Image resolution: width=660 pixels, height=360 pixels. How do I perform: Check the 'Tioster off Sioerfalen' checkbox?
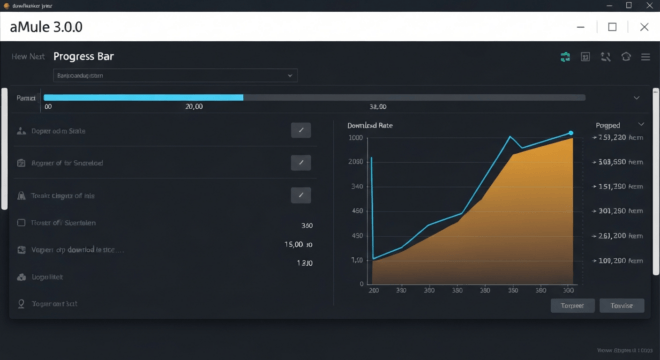21,222
